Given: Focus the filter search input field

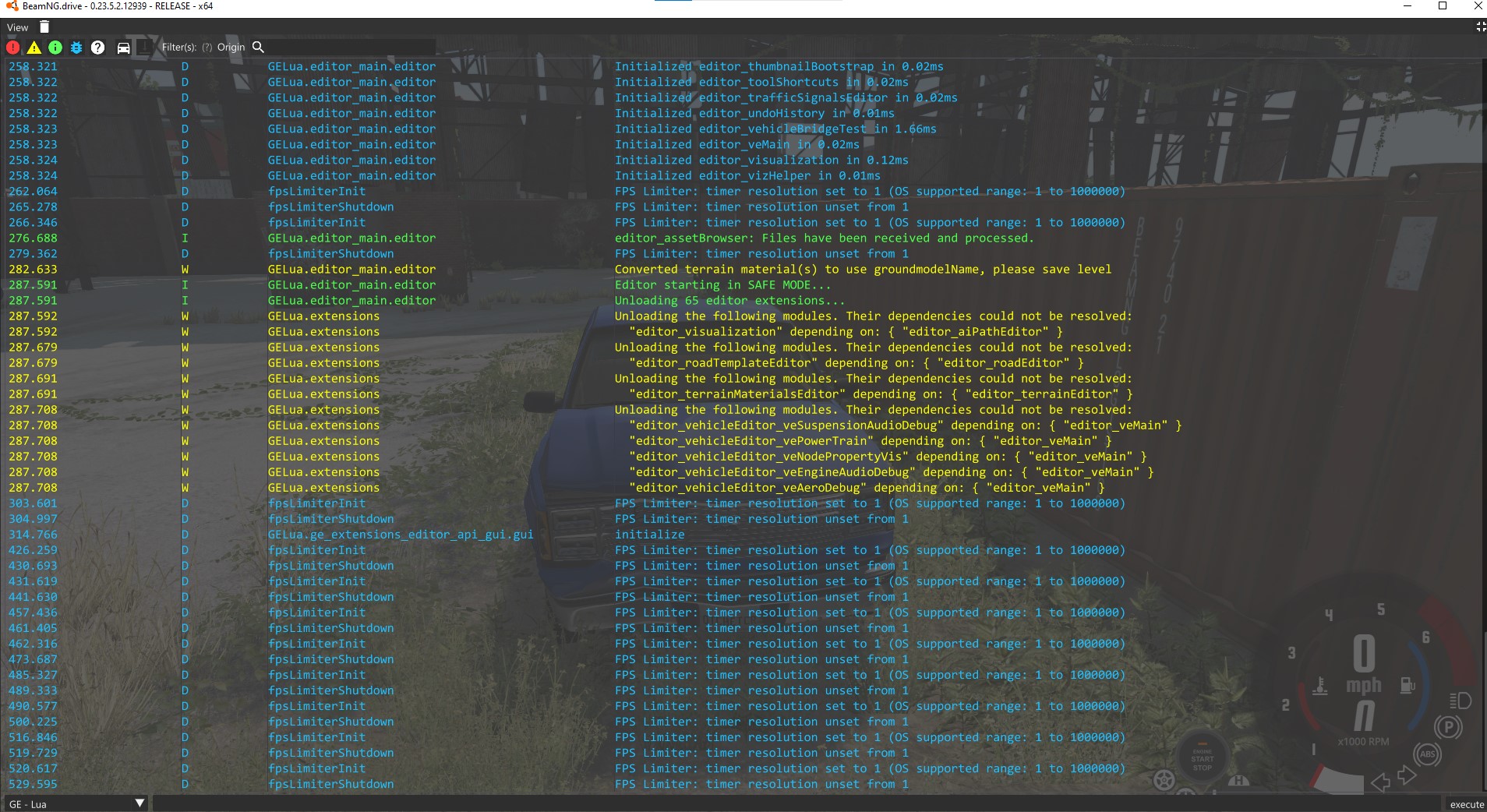Looking at the screenshot, I should (x=352, y=48).
